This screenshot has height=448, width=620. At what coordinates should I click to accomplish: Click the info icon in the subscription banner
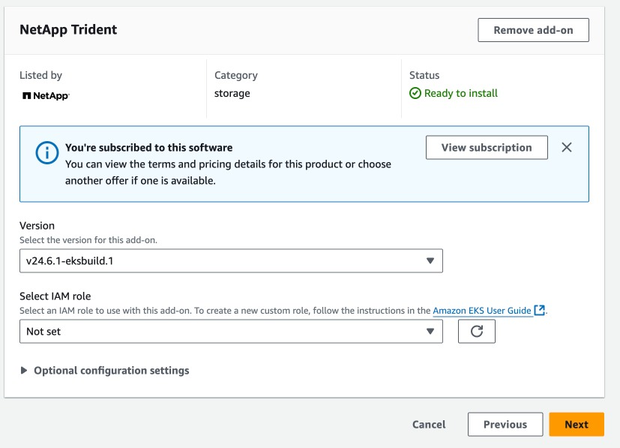point(46,152)
